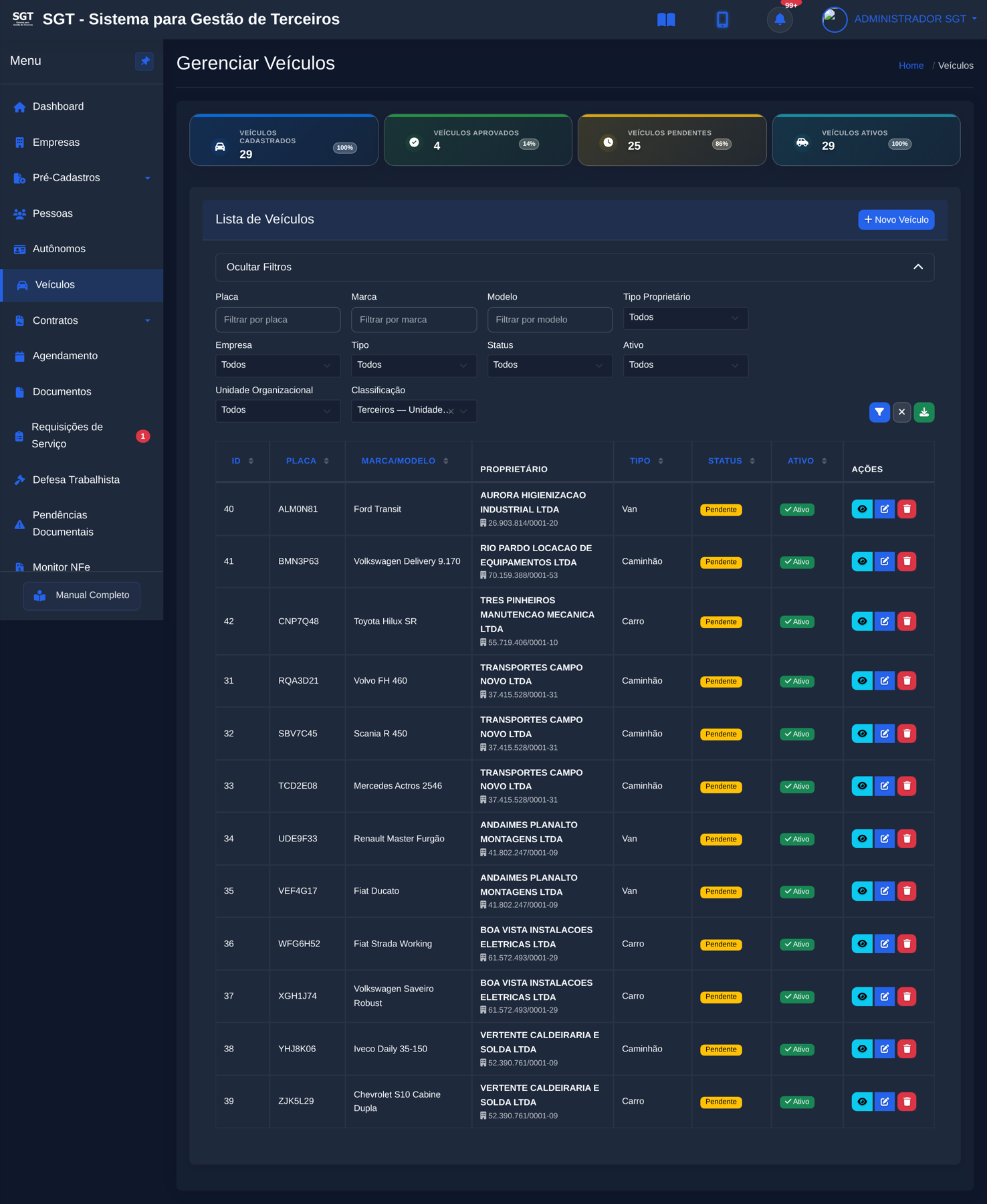View details of vehicle RQA3D21
987x1204 pixels.
pyautogui.click(x=862, y=681)
